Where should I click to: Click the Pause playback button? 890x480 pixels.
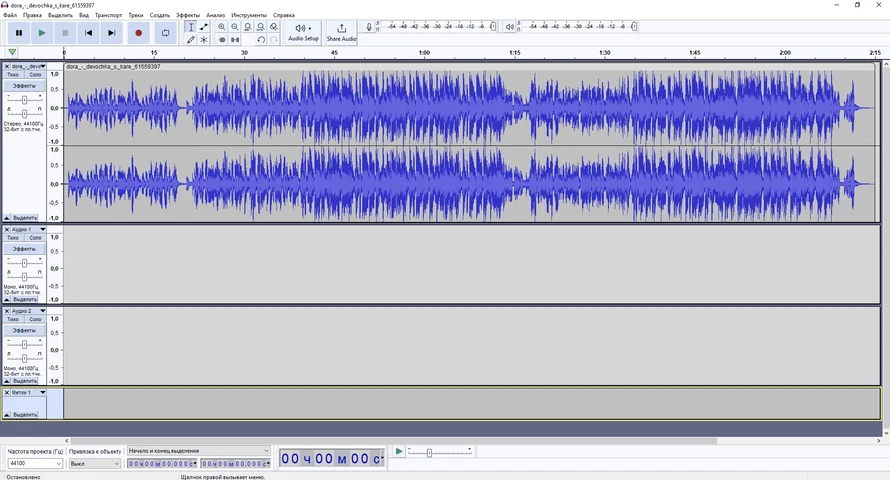pyautogui.click(x=19, y=33)
